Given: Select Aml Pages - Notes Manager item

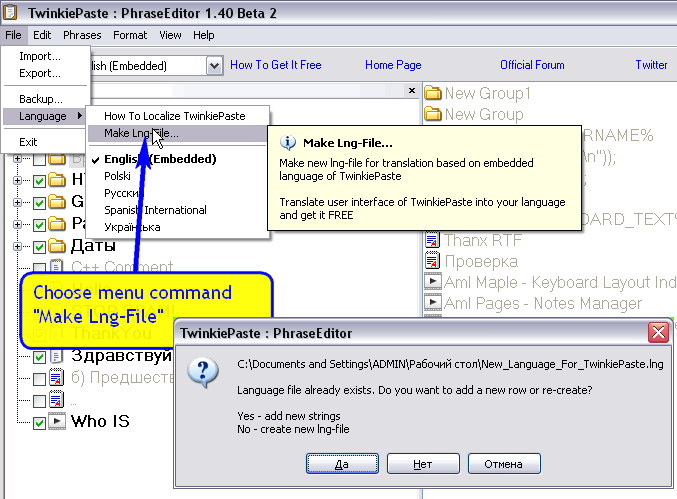Looking at the screenshot, I should [543, 303].
